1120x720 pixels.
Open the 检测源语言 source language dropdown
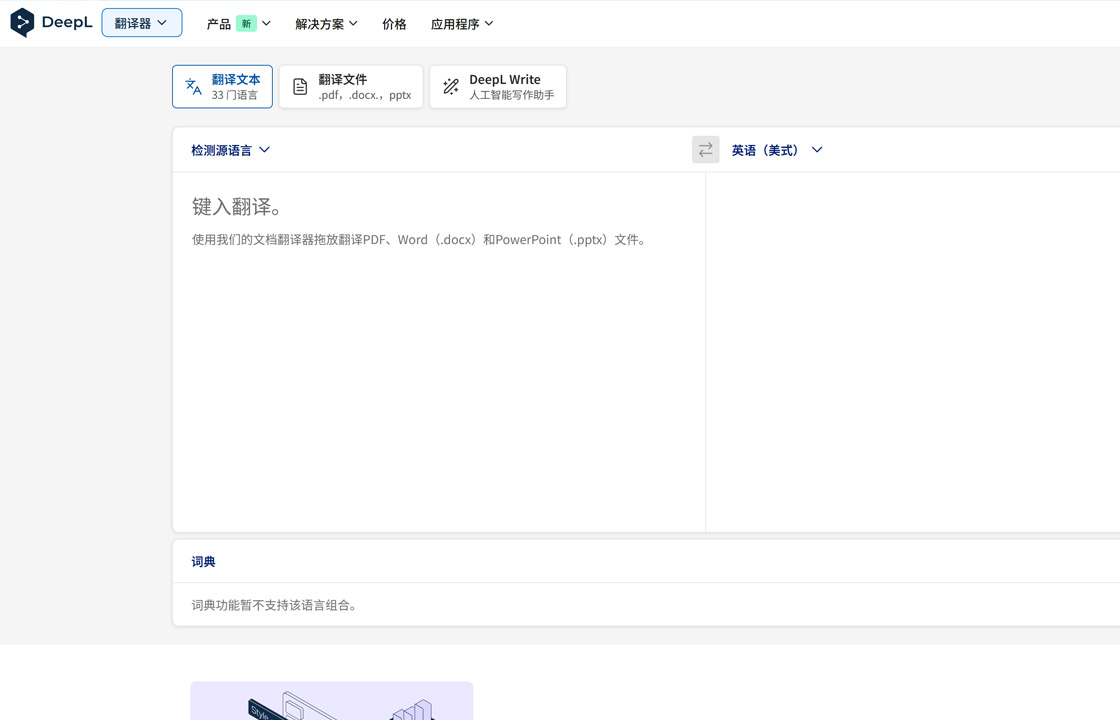click(x=230, y=150)
